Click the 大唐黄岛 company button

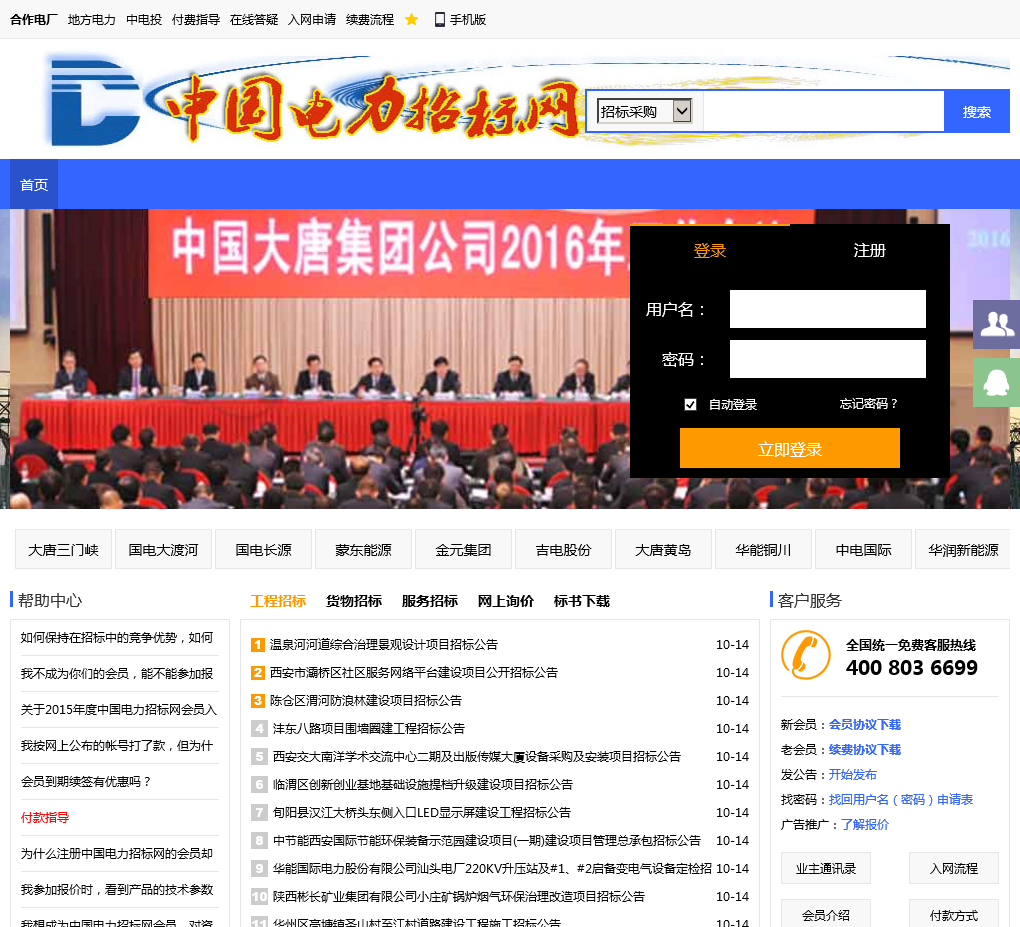point(663,550)
